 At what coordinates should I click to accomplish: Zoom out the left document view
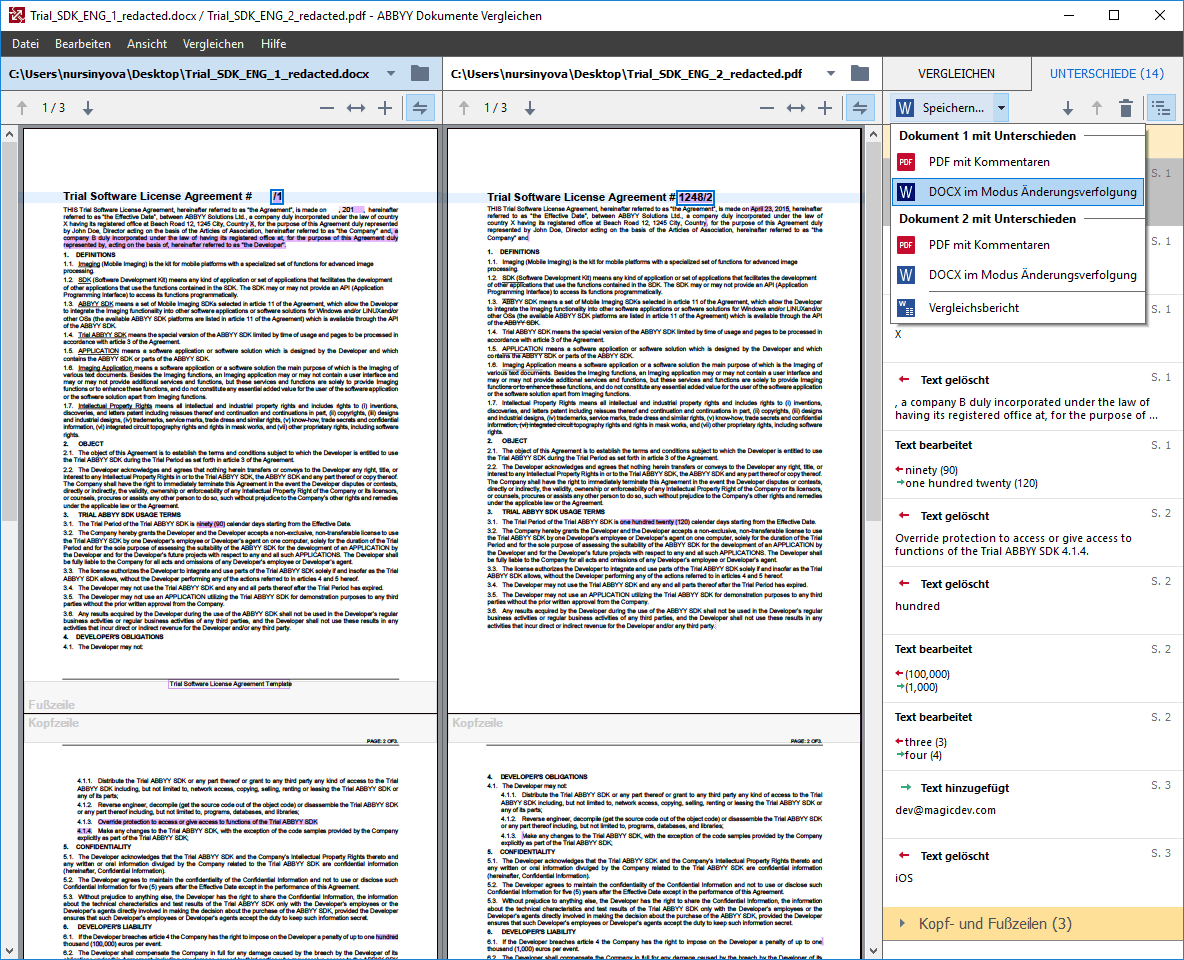(327, 107)
